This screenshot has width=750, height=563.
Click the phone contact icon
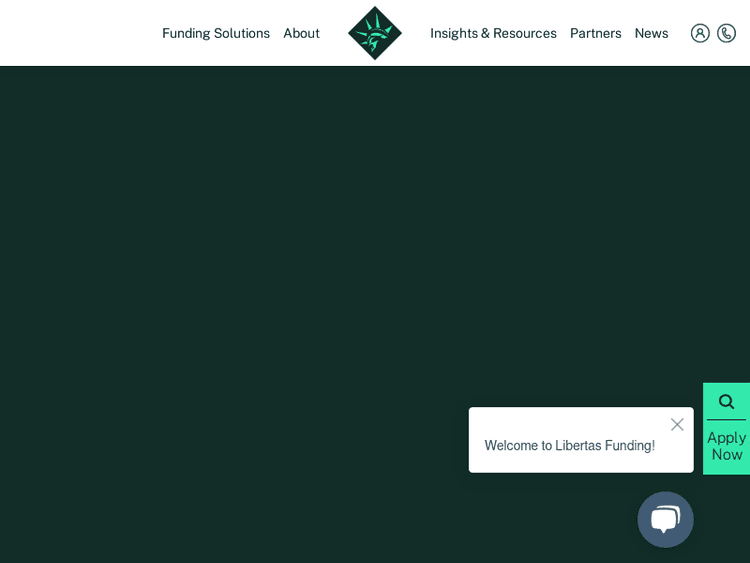727,33
